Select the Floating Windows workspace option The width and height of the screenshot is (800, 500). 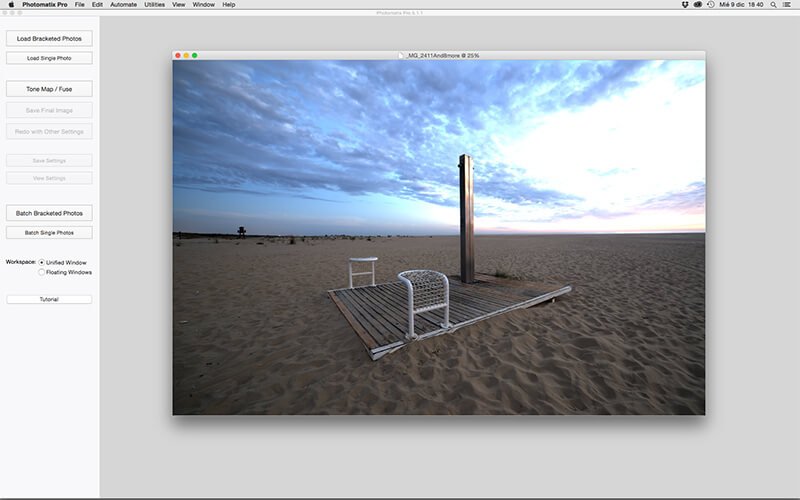coord(41,272)
